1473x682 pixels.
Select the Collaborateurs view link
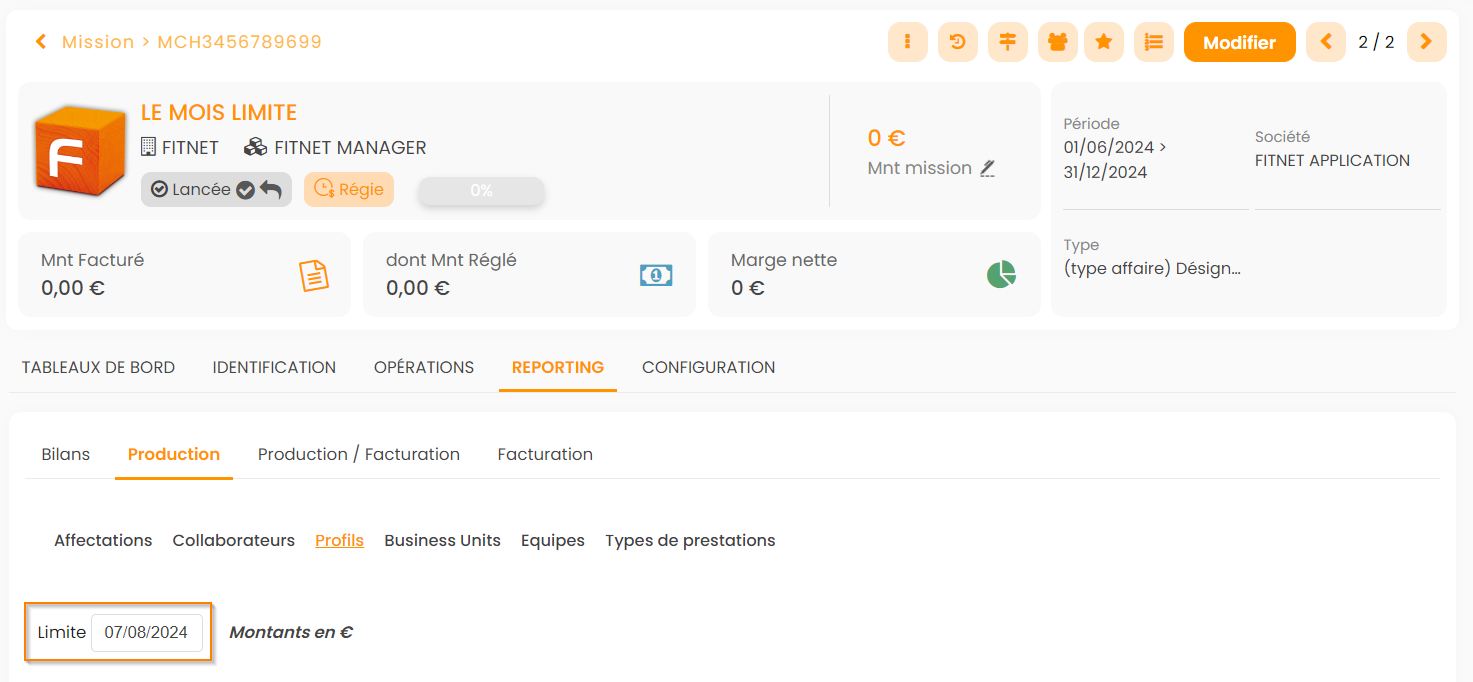tap(233, 540)
